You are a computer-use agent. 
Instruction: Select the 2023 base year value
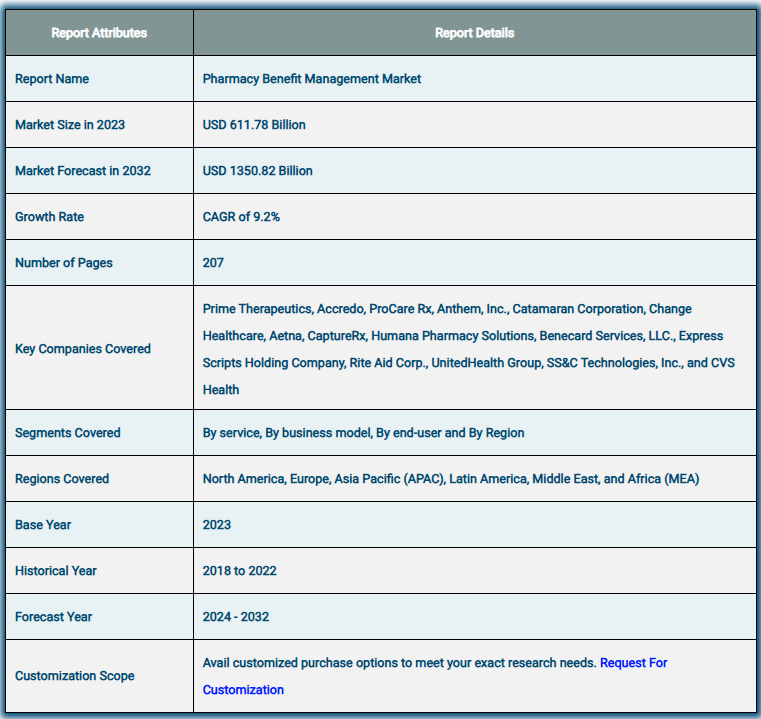pos(216,525)
